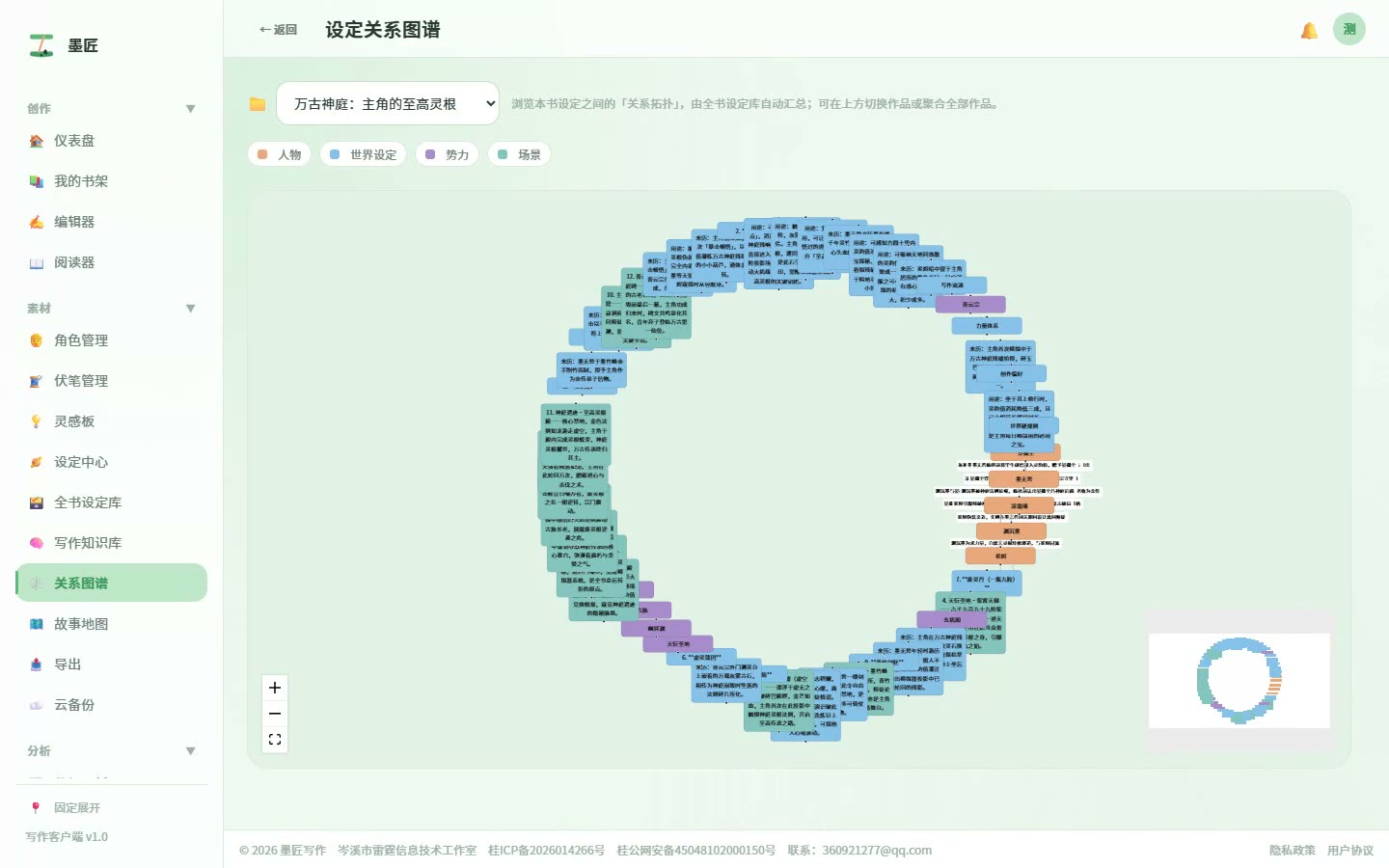Click the 写作知识库 brain icon
This screenshot has width=1389, height=868.
(37, 543)
